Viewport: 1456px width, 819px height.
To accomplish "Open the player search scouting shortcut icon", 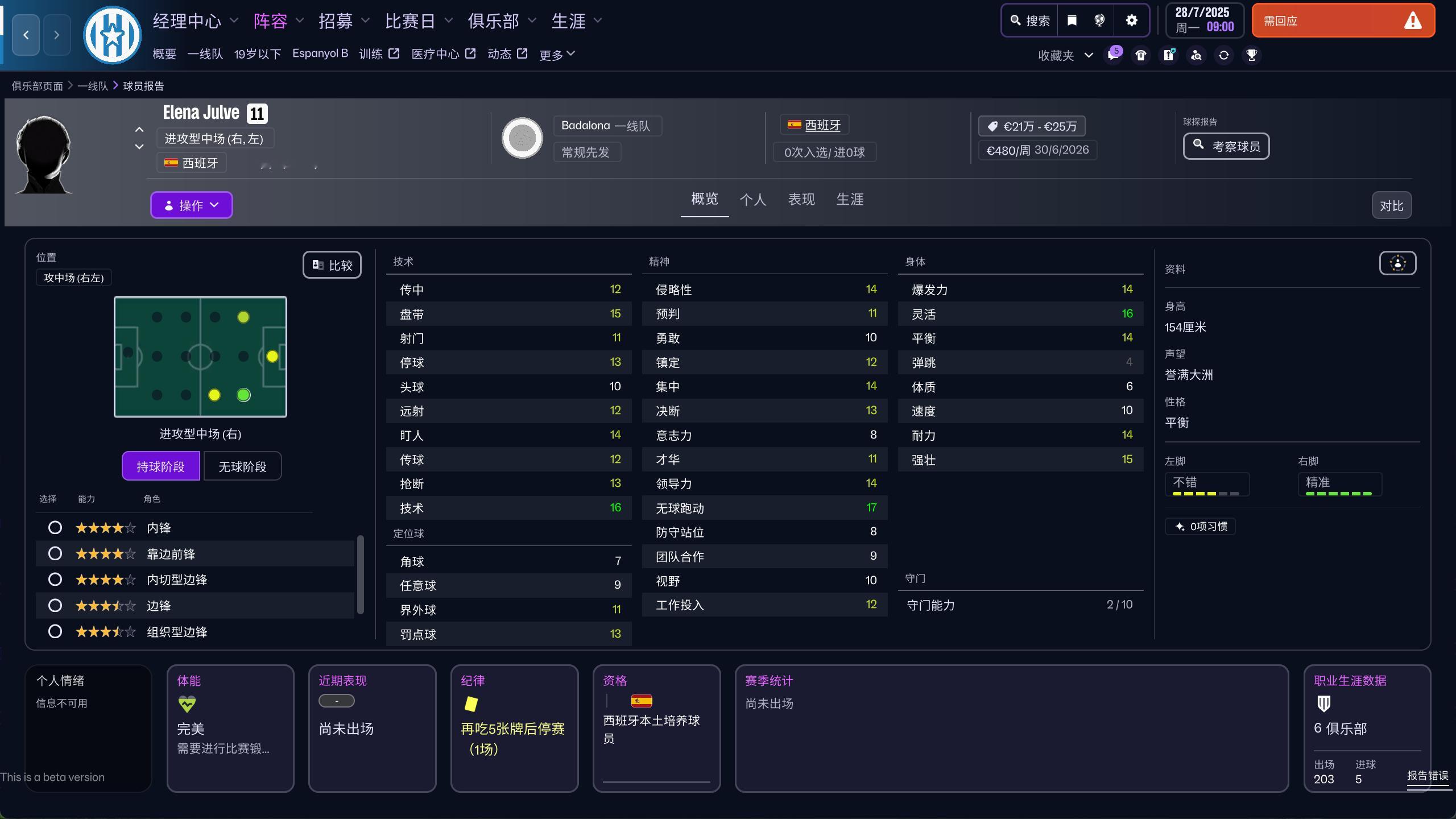I will pyautogui.click(x=1196, y=55).
